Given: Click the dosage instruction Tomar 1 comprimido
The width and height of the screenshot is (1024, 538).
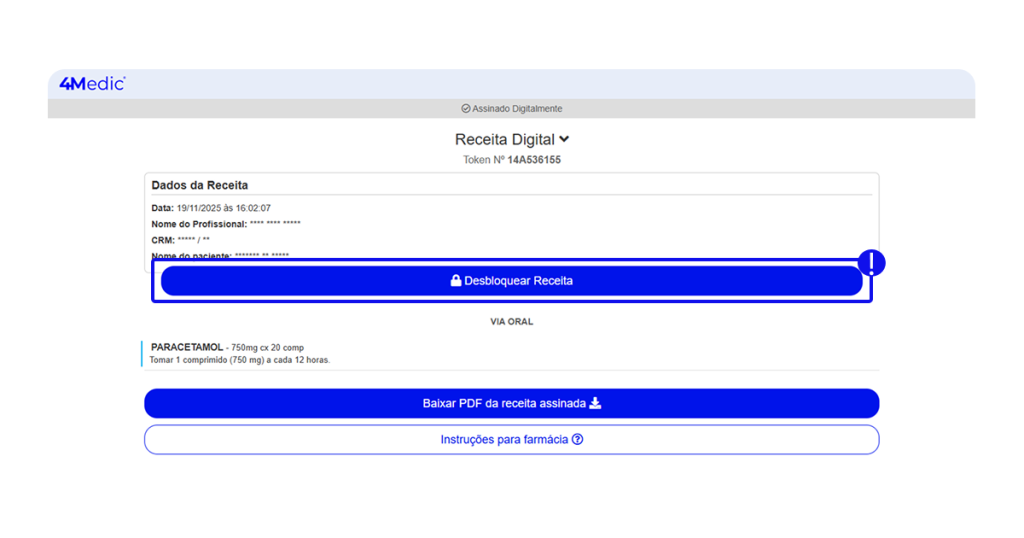Looking at the screenshot, I should tap(240, 359).
